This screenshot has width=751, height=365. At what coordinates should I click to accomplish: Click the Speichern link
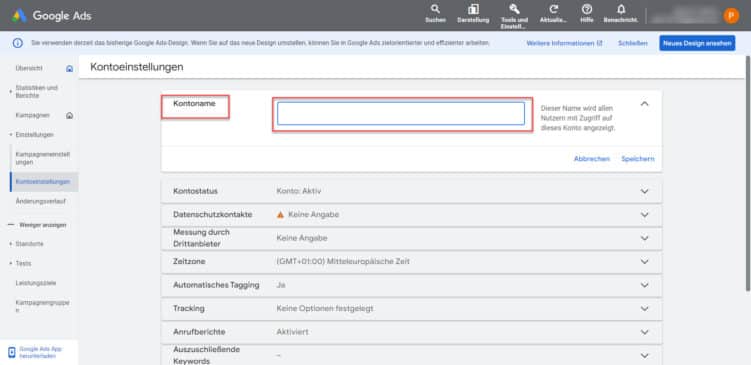click(x=638, y=159)
